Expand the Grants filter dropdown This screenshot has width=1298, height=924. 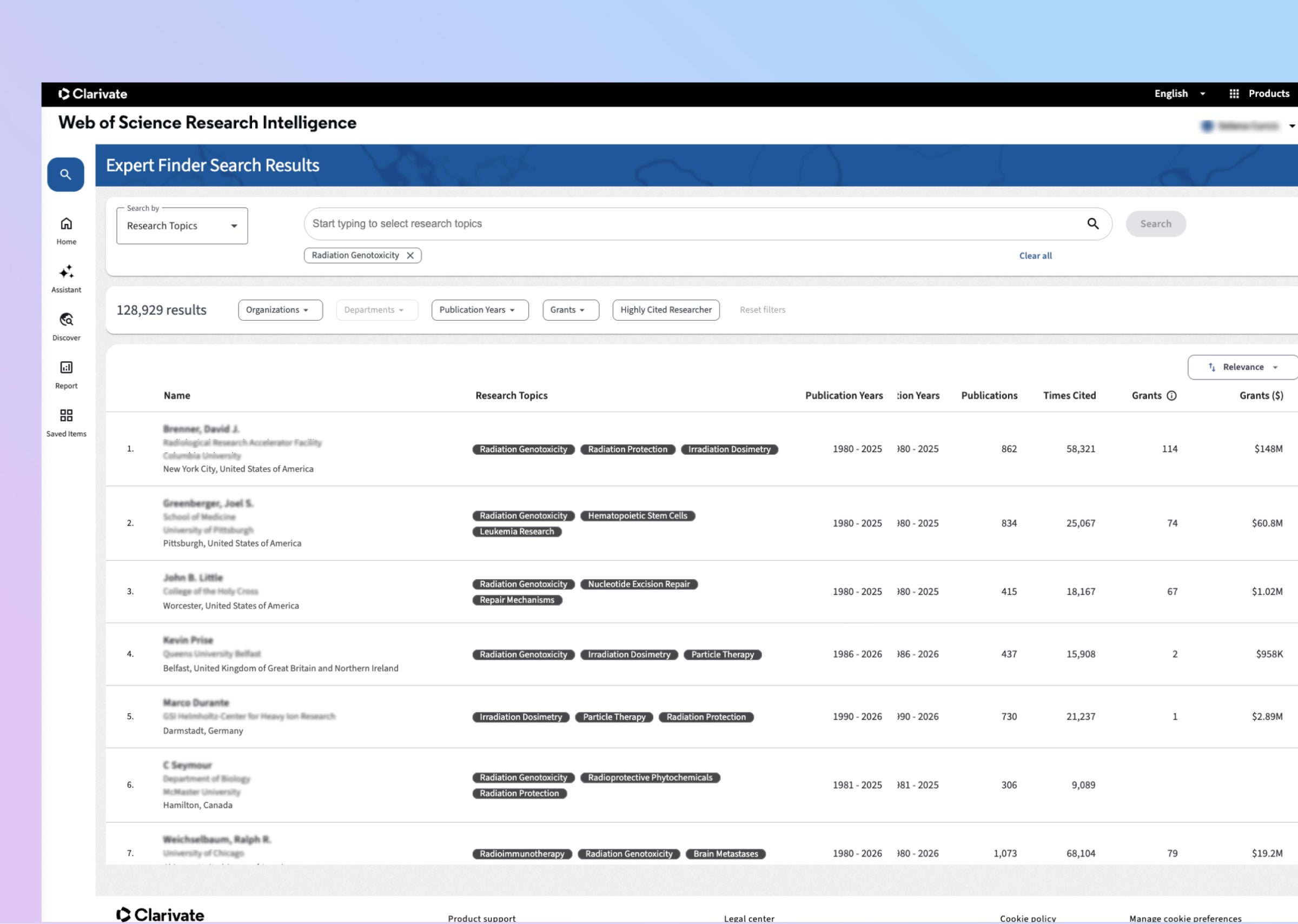[570, 310]
